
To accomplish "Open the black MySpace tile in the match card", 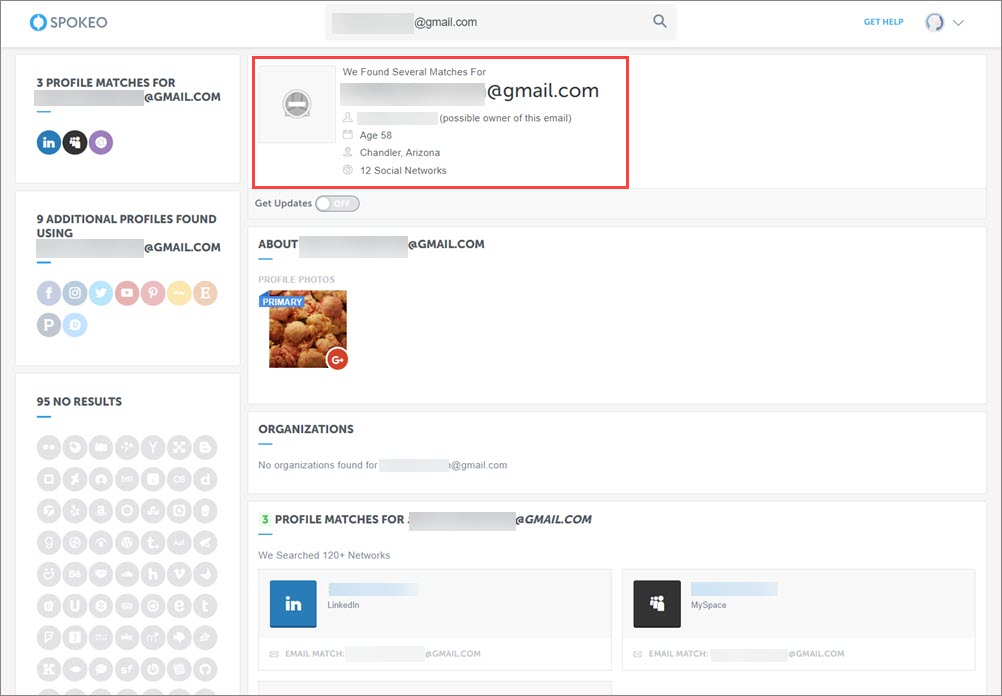I will coord(657,604).
